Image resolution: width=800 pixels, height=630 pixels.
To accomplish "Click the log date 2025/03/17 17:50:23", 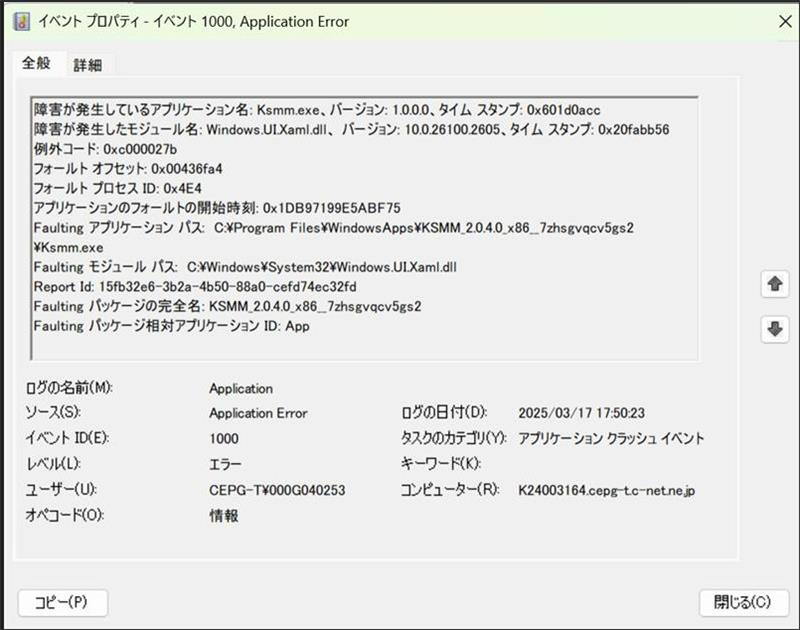I will tap(582, 413).
